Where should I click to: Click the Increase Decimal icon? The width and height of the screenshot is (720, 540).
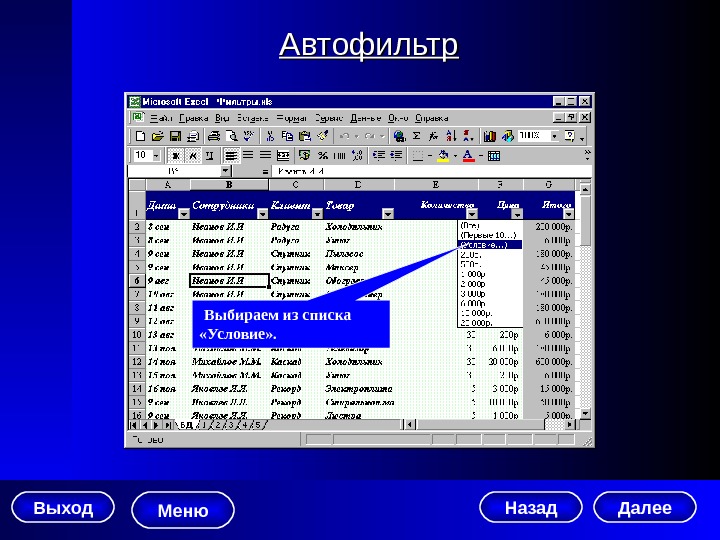(357, 156)
